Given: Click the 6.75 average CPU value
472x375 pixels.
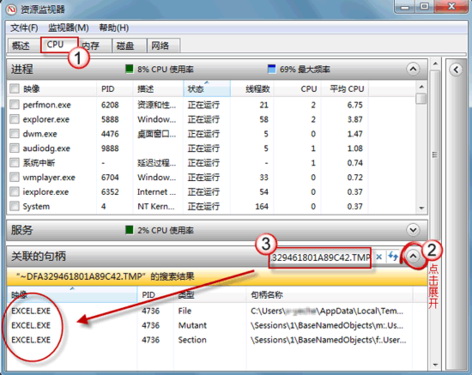Looking at the screenshot, I should coord(355,105).
